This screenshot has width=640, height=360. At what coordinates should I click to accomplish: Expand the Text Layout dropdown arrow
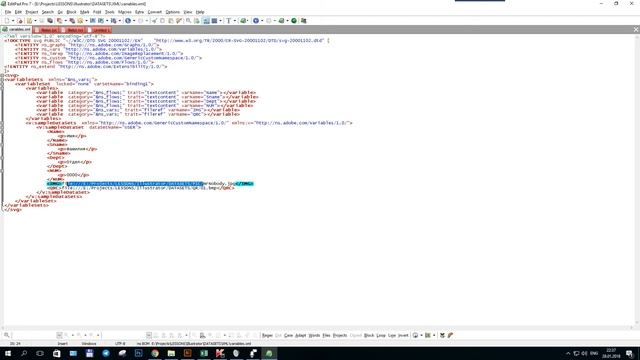235,21
